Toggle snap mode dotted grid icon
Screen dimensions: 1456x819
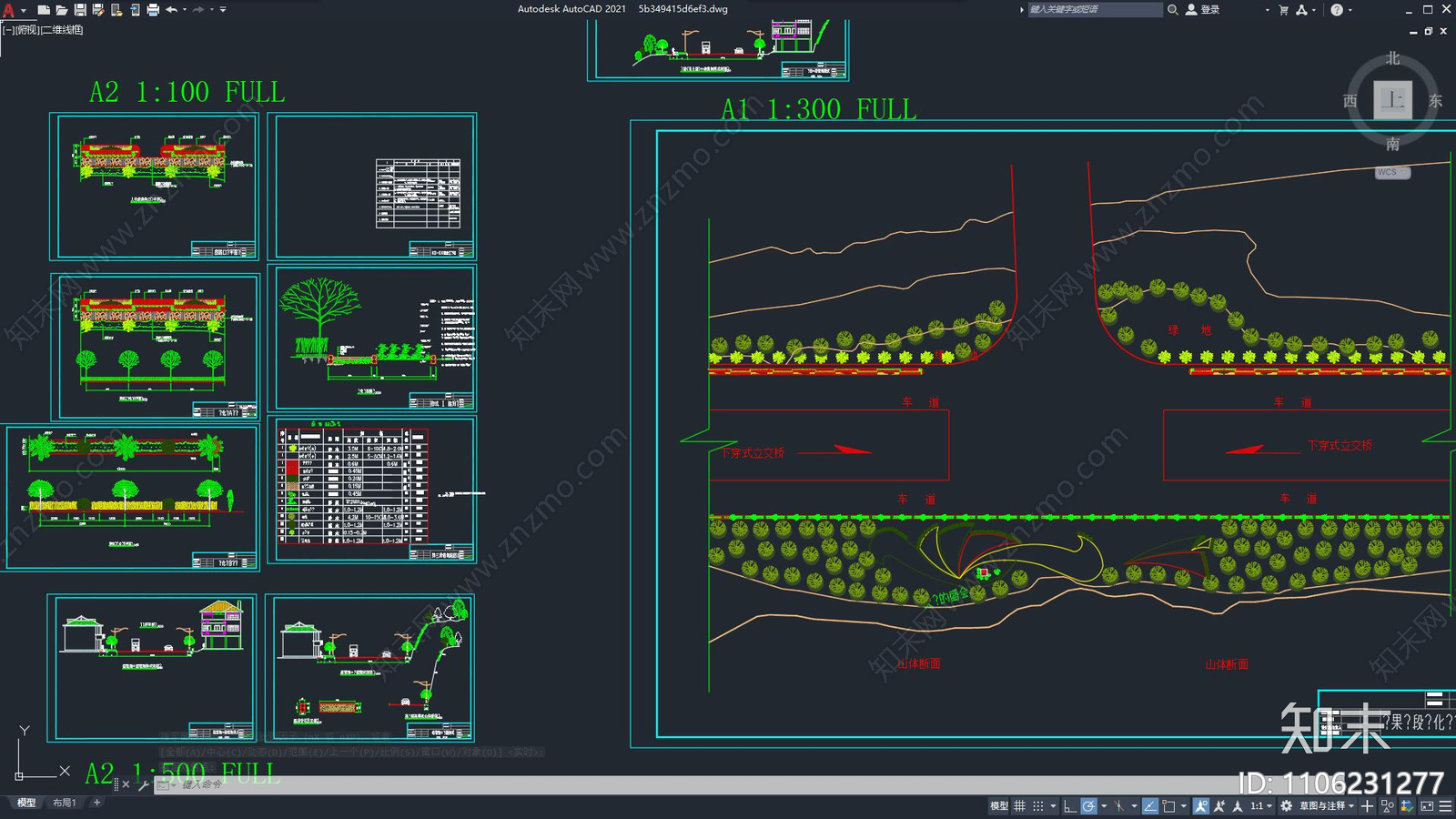[x=1038, y=806]
